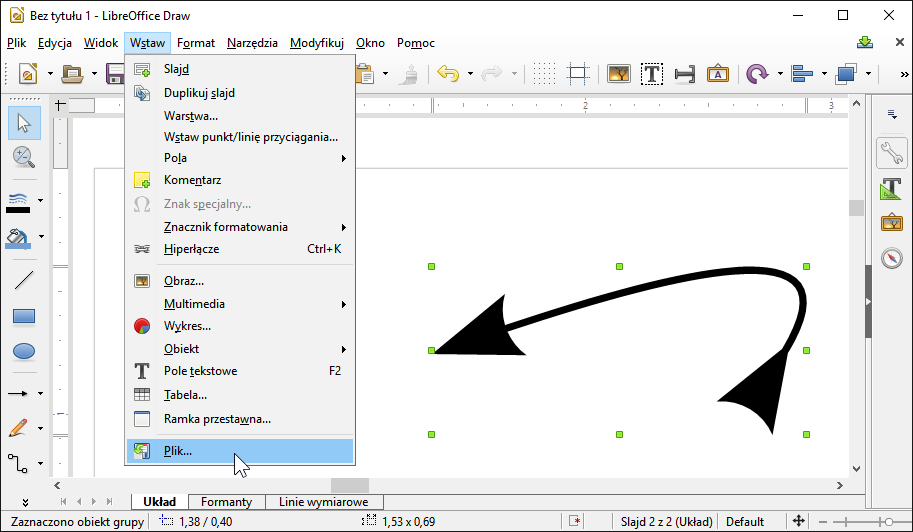Click the Fill color bucket tool
Screen dimensions: 913x532
pyautogui.click(x=18, y=237)
